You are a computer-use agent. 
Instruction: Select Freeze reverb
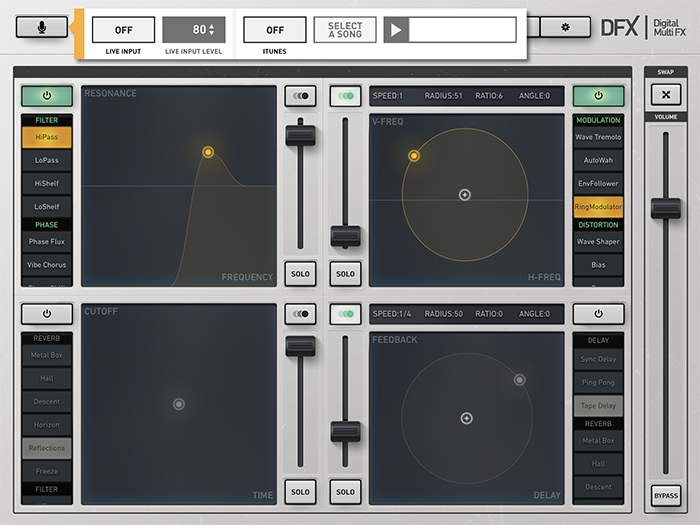pyautogui.click(x=47, y=471)
